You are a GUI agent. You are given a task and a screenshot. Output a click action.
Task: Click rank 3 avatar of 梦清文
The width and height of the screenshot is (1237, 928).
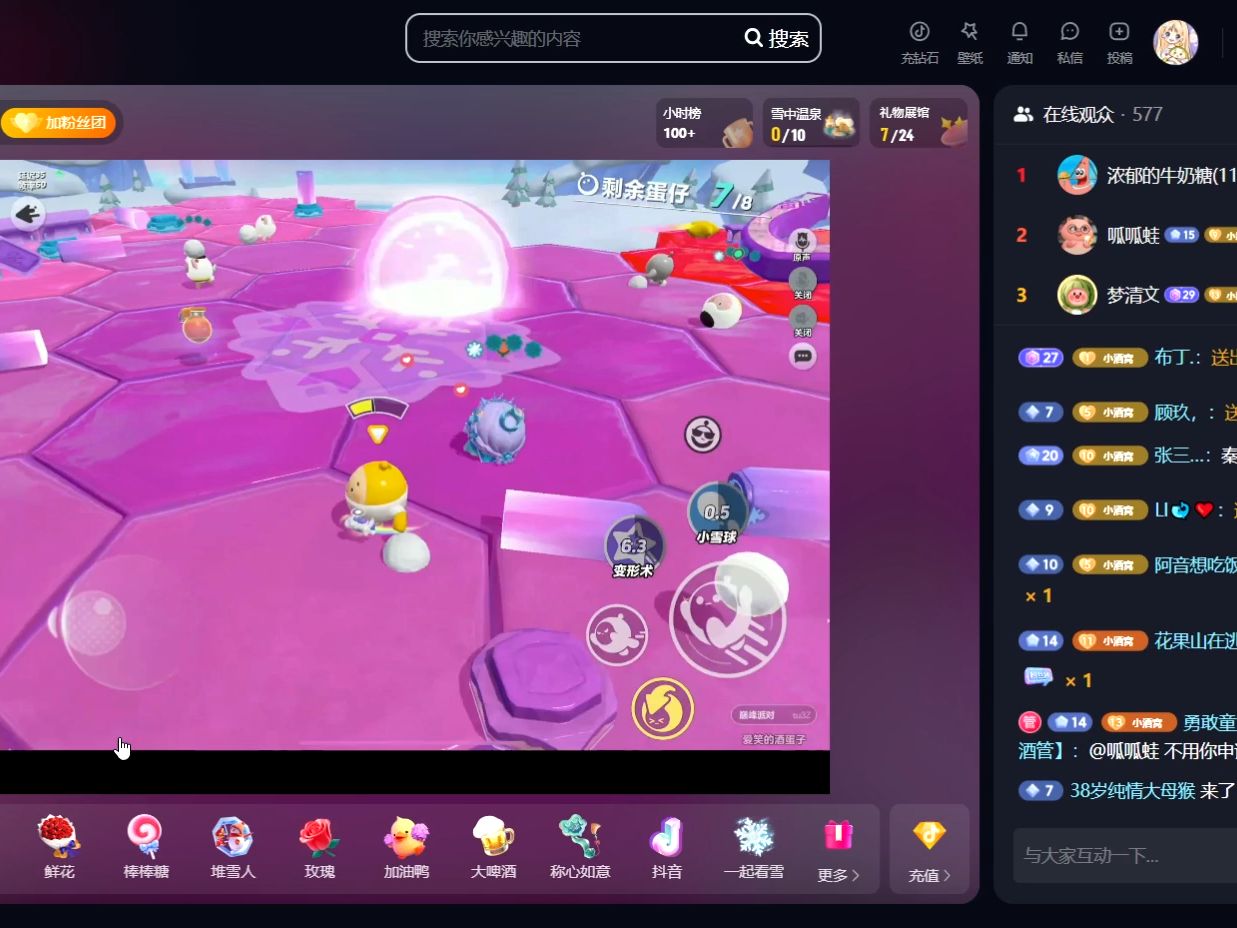coord(1077,294)
